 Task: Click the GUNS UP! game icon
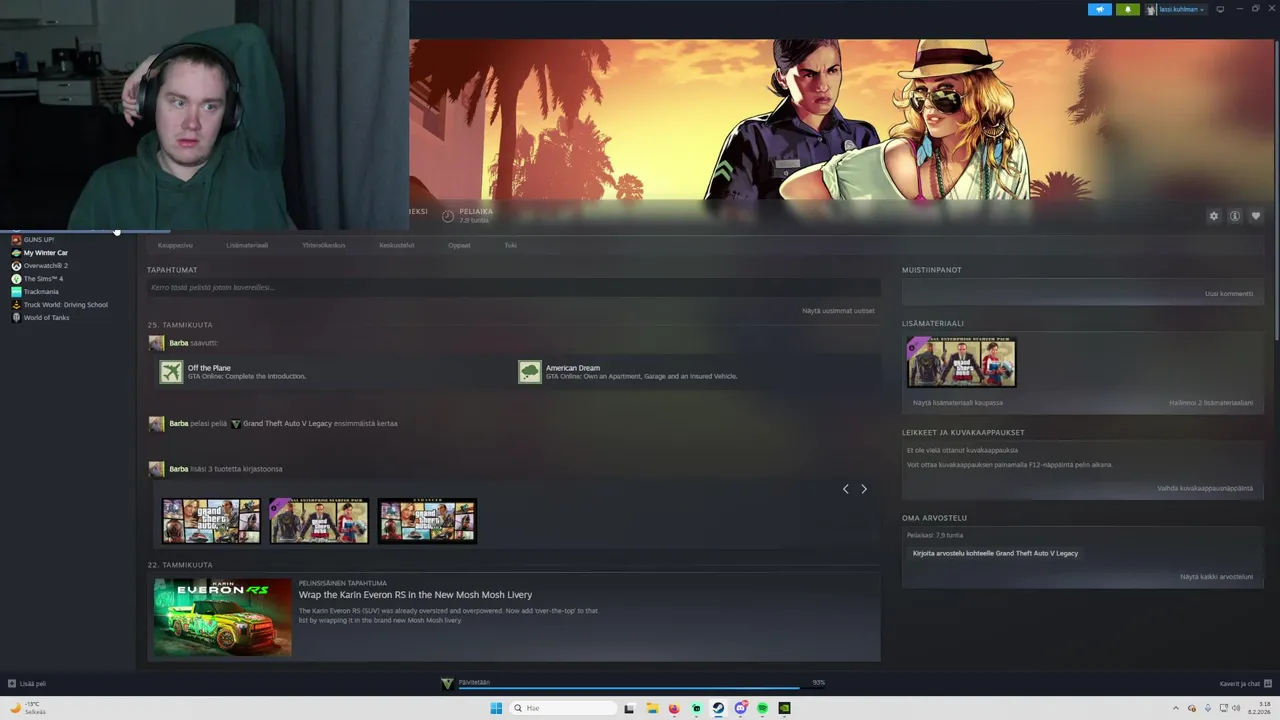(16, 240)
